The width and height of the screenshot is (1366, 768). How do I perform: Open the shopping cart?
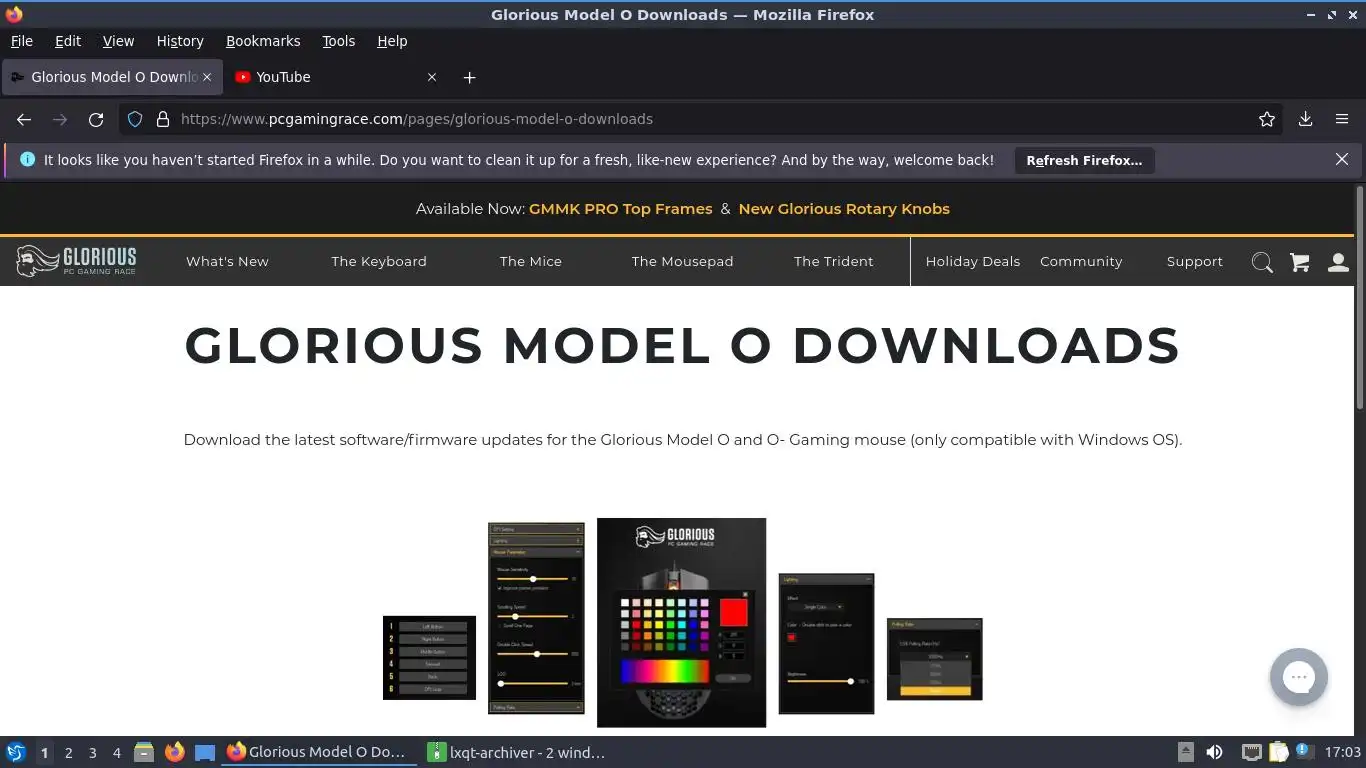(1300, 262)
